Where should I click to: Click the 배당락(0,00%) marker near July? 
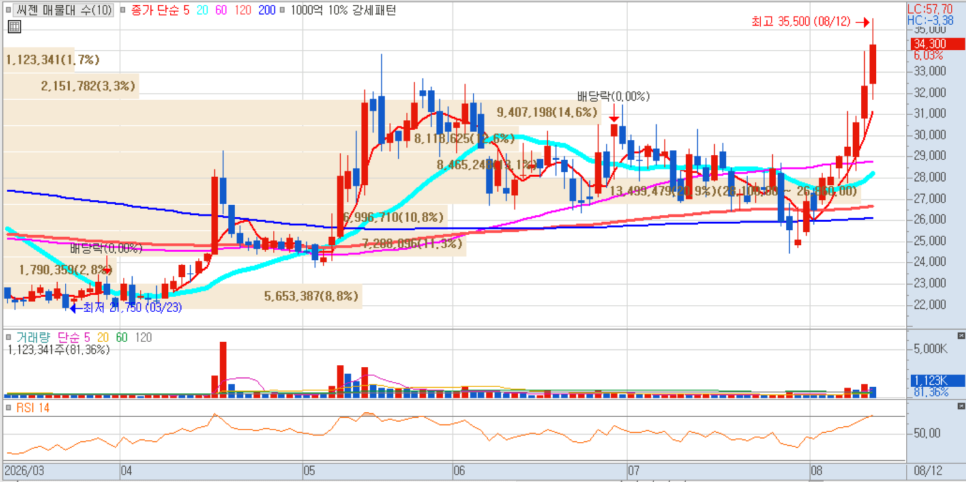click(613, 96)
